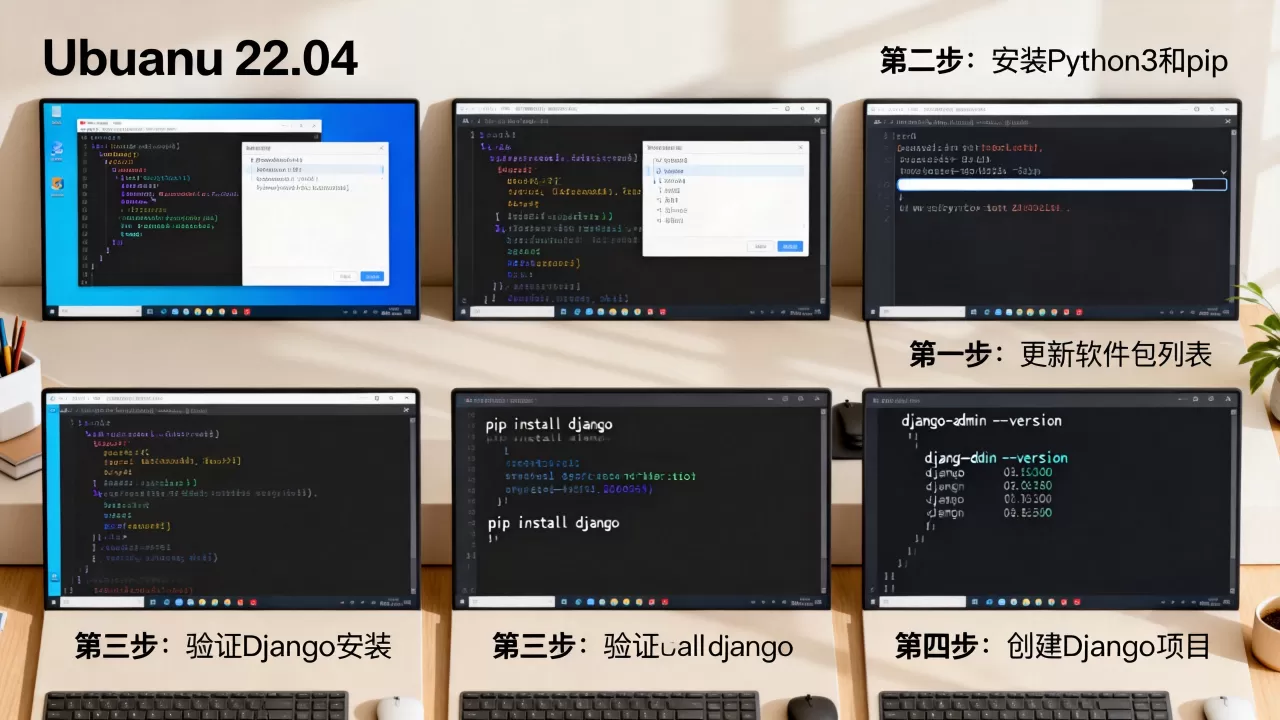The height and width of the screenshot is (720, 1280).
Task: Click the taskbar search box on the checklist-dialog monitor
Action: pyautogui.click(x=512, y=311)
